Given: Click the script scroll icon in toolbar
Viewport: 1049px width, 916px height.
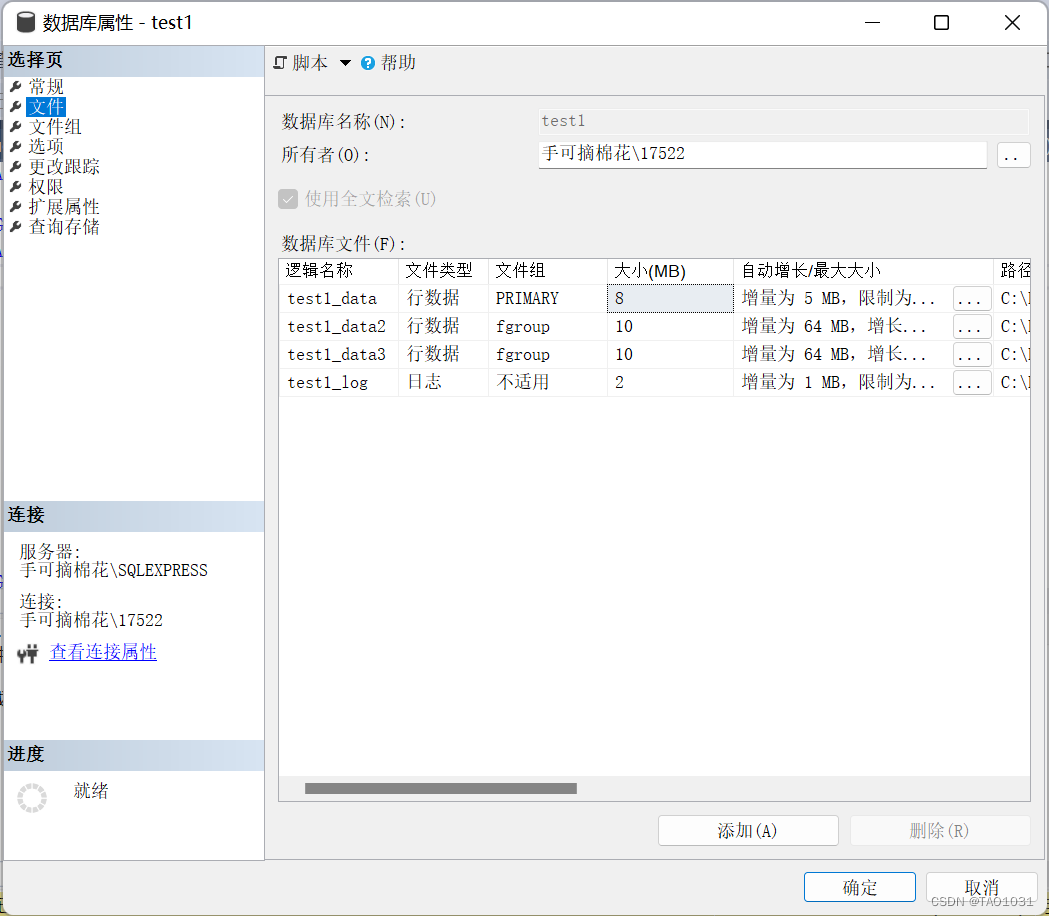Looking at the screenshot, I should coord(280,63).
